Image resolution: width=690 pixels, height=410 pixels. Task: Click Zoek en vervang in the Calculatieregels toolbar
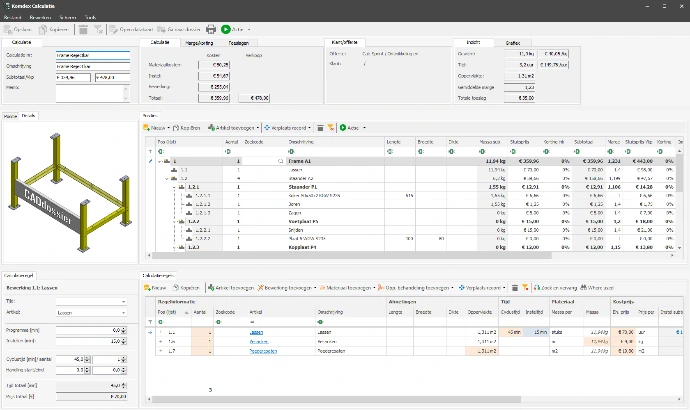[x=558, y=287]
